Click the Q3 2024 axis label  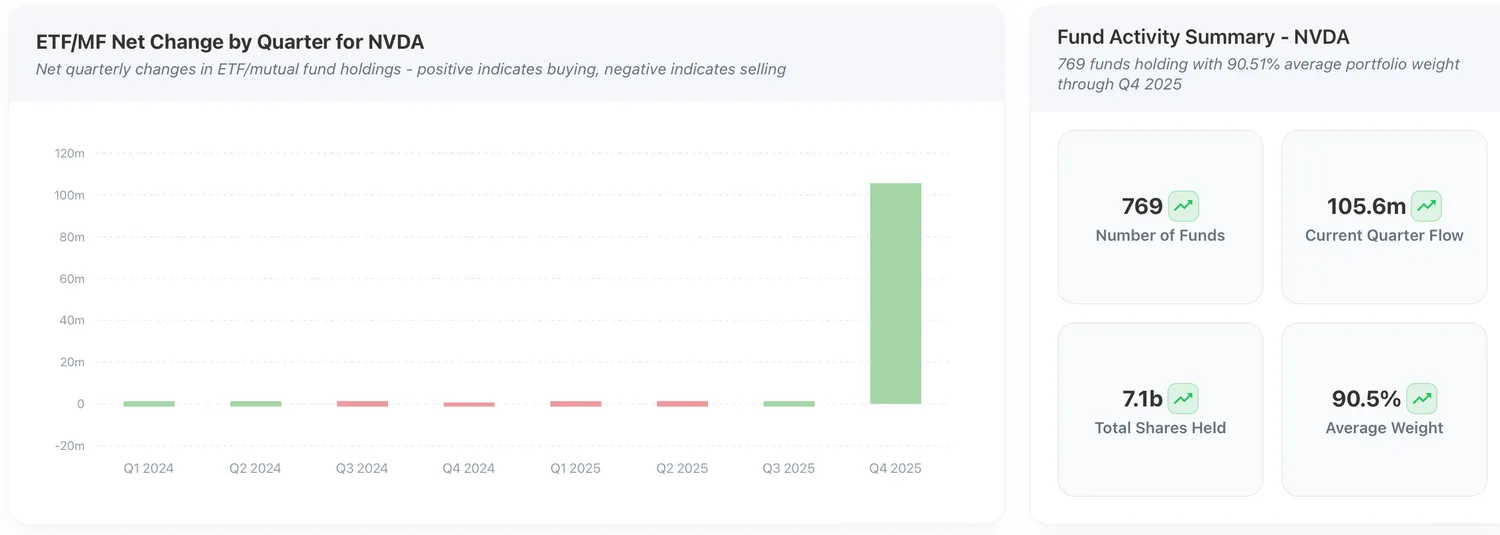tap(362, 468)
